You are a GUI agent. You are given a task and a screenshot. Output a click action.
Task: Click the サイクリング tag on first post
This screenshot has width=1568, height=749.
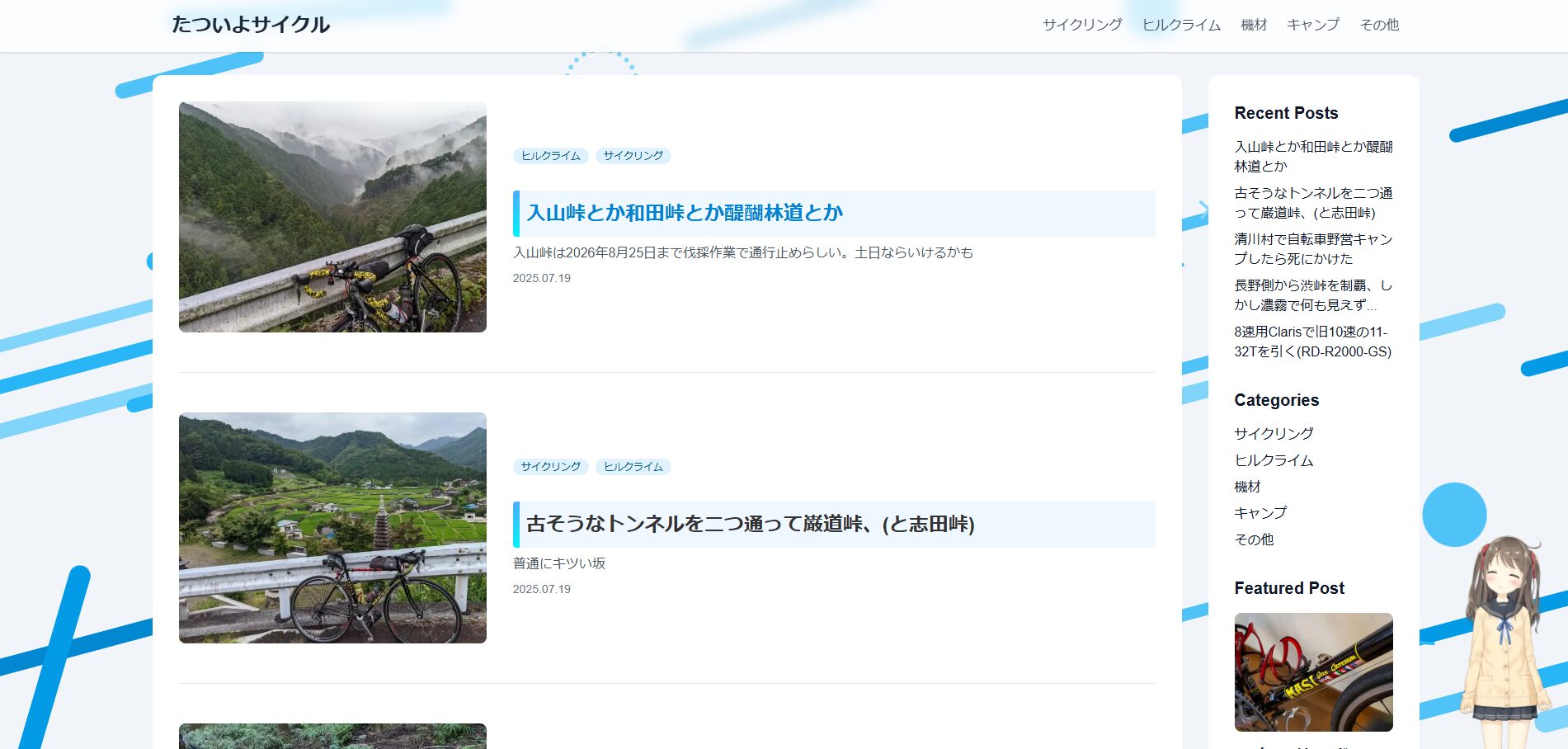(x=633, y=156)
